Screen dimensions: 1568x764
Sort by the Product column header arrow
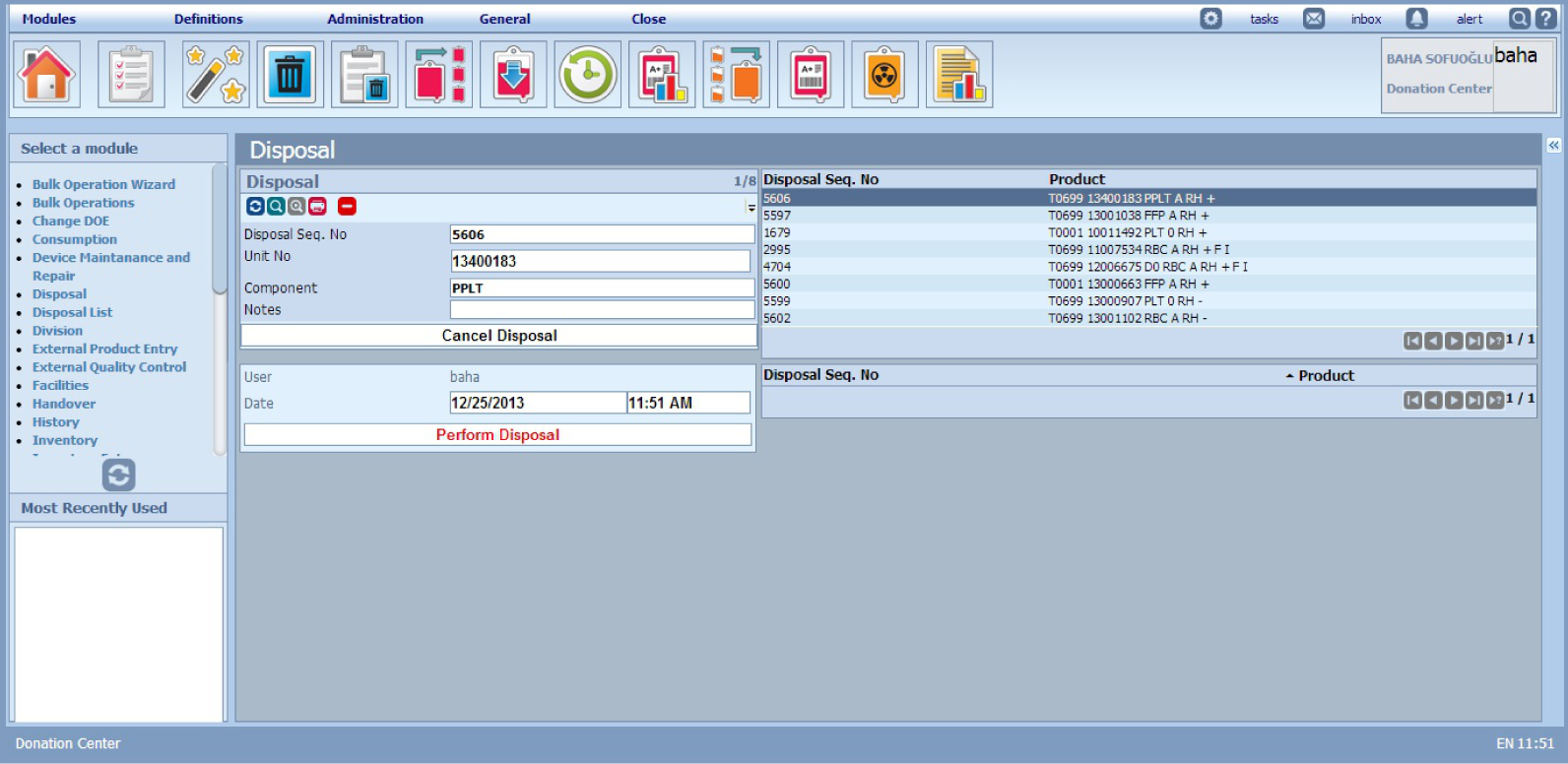click(1289, 376)
